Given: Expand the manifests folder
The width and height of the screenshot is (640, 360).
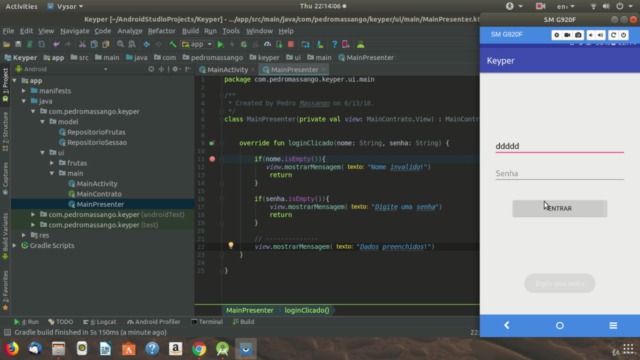Looking at the screenshot, I should coord(24,91).
